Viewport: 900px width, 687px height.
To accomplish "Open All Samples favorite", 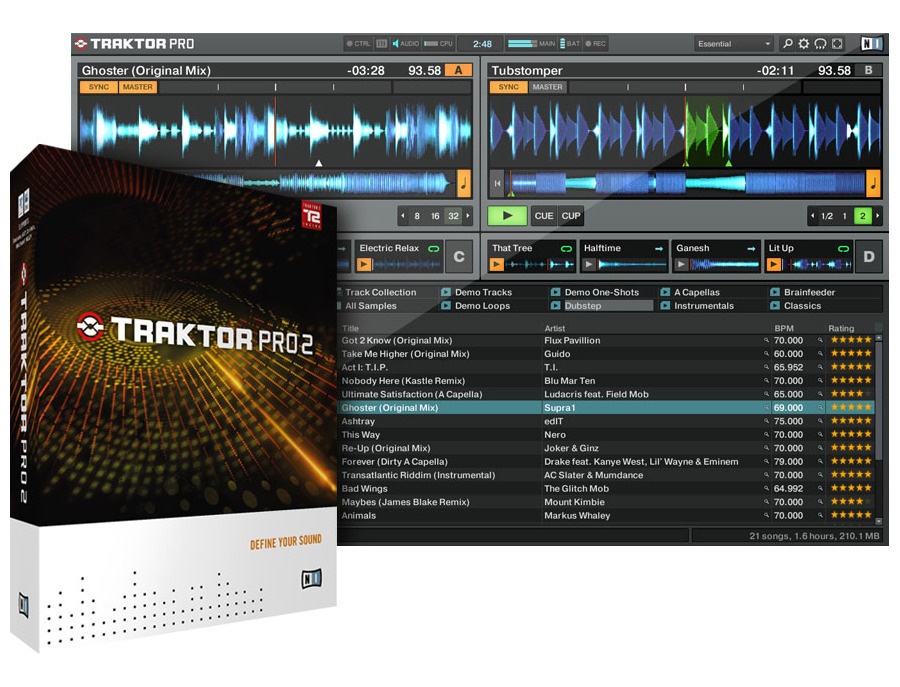I will [367, 306].
